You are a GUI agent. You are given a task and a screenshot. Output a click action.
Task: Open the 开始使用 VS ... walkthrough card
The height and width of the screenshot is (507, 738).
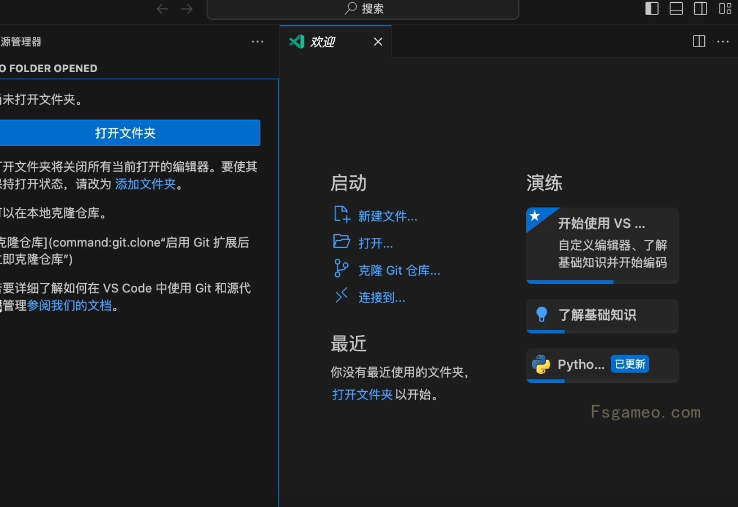click(602, 245)
